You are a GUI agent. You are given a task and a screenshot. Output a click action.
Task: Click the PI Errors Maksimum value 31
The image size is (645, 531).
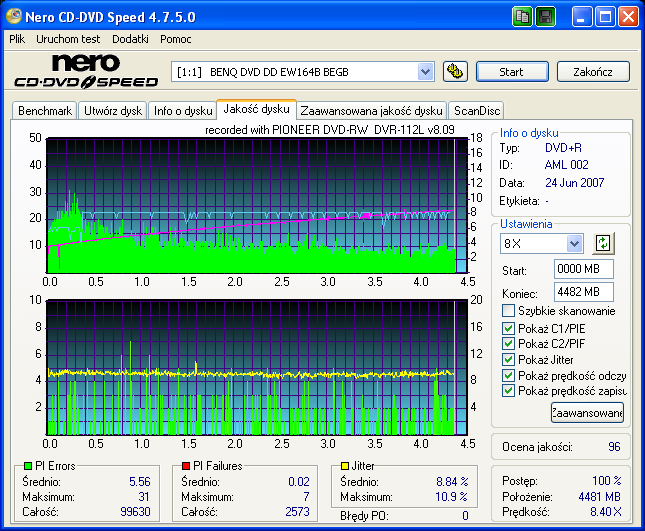pos(144,496)
